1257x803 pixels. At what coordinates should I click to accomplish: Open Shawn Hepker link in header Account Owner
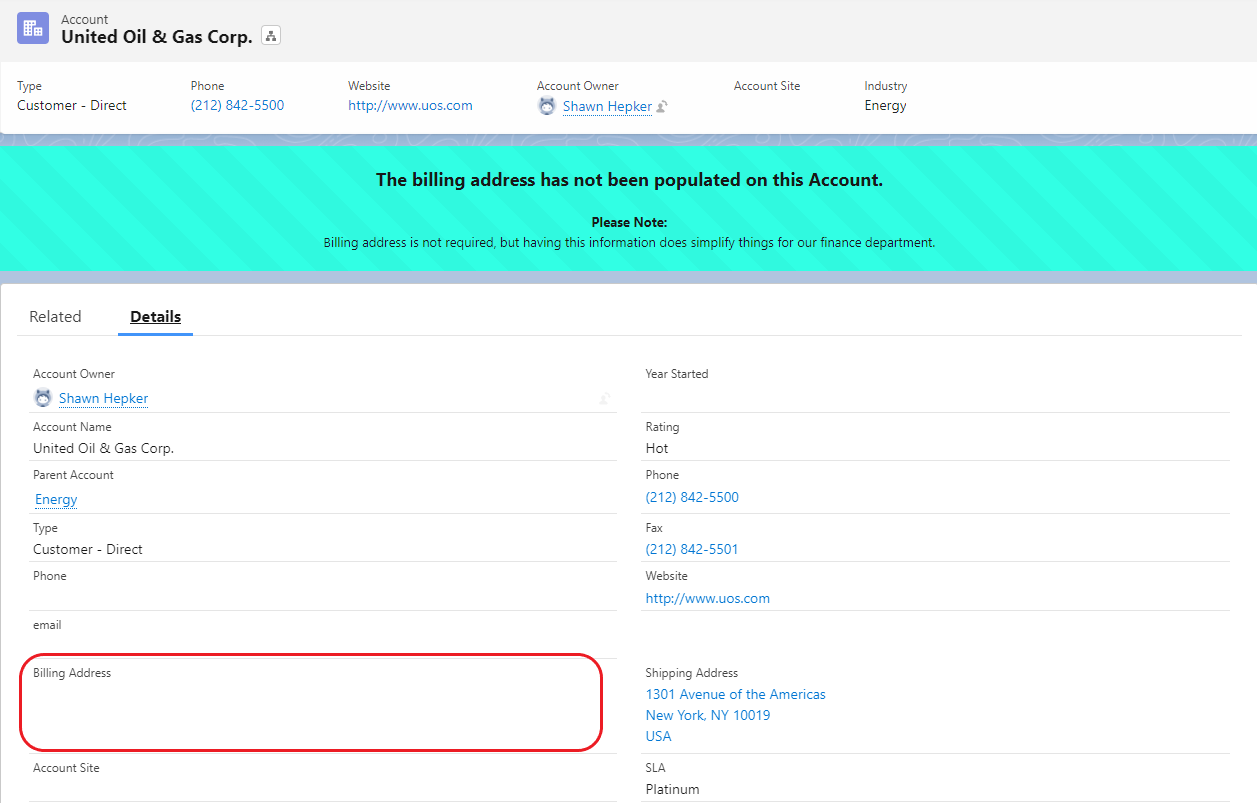(607, 106)
